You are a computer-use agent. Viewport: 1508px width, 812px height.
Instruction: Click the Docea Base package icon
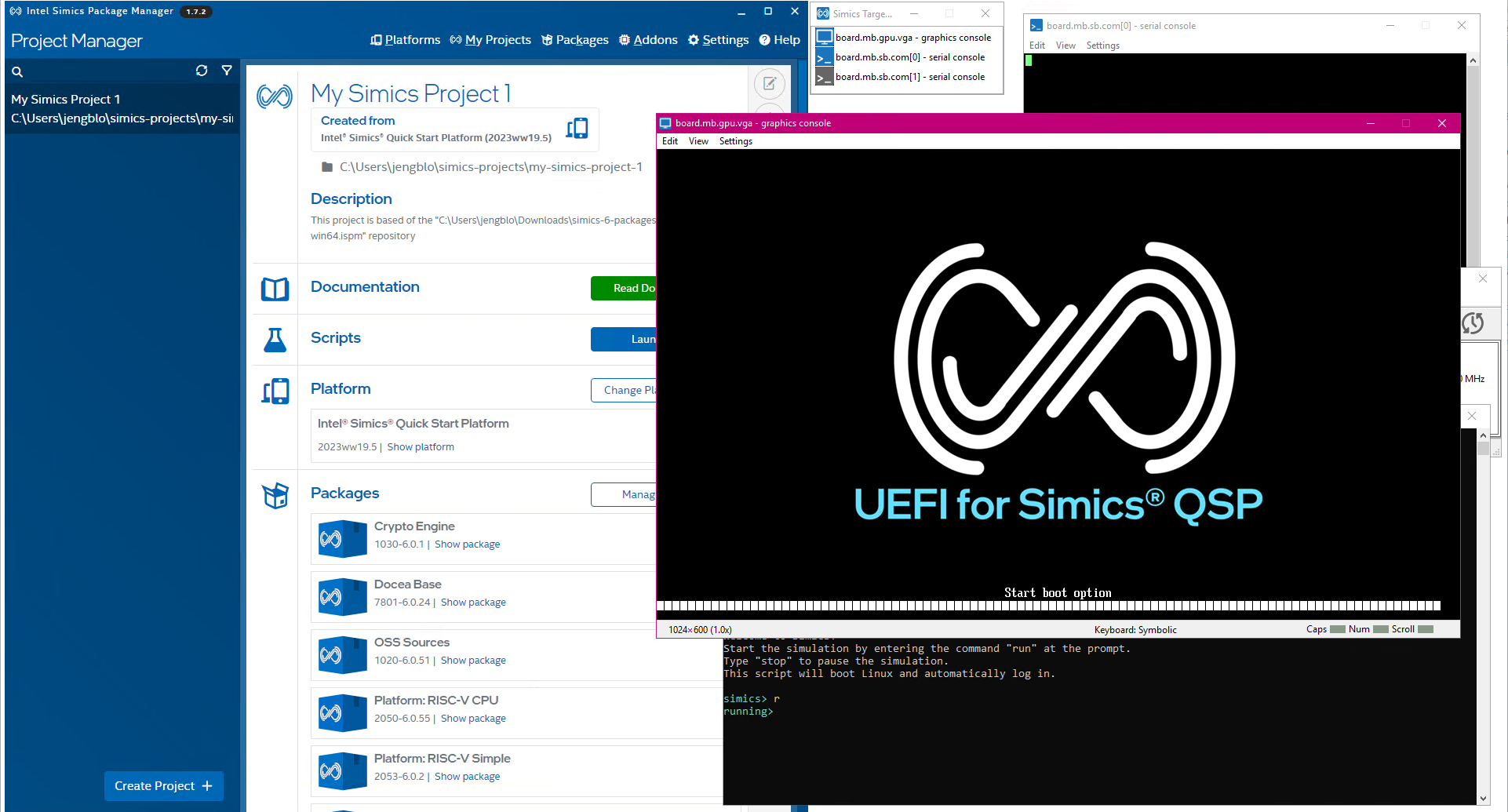pyautogui.click(x=342, y=597)
